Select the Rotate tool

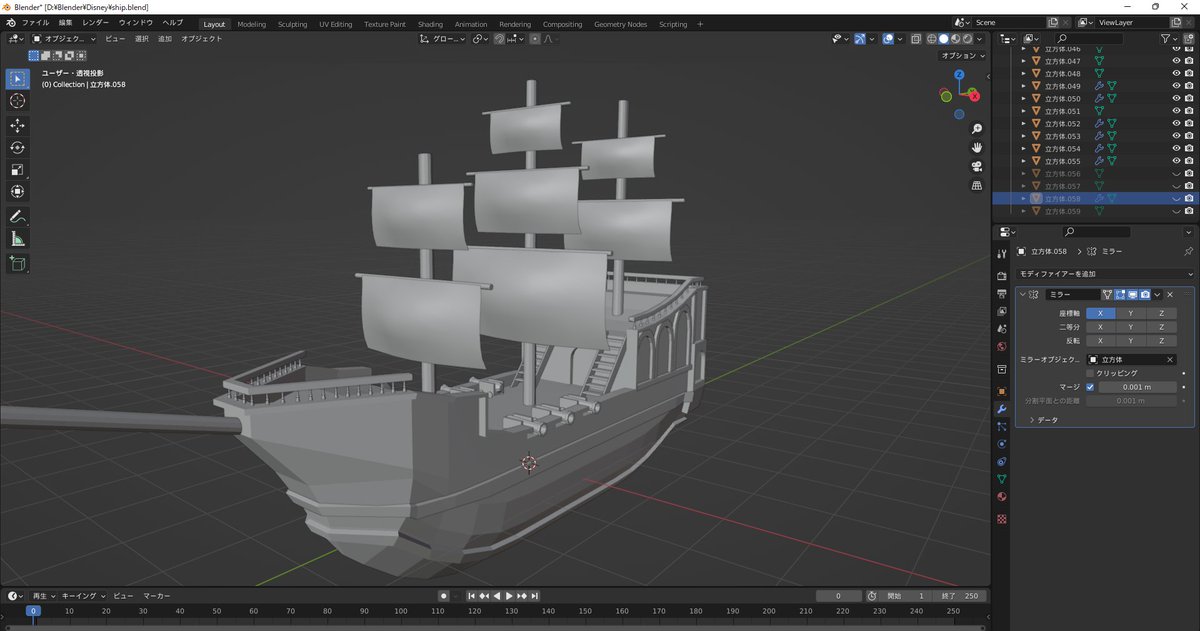click(18, 147)
